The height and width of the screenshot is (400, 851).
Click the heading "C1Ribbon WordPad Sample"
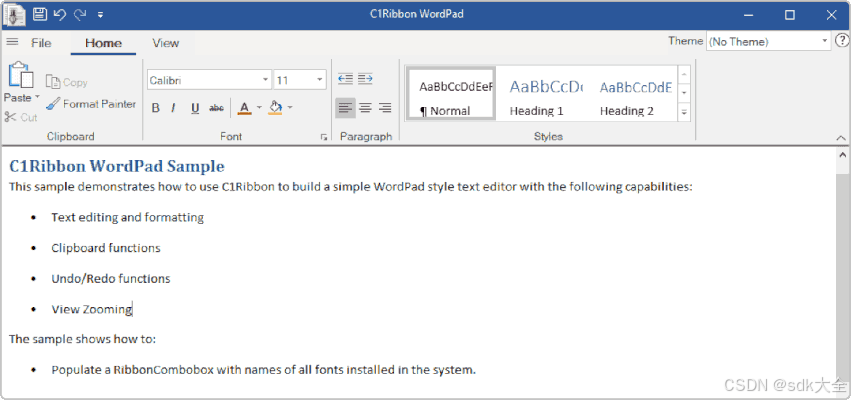pos(117,166)
